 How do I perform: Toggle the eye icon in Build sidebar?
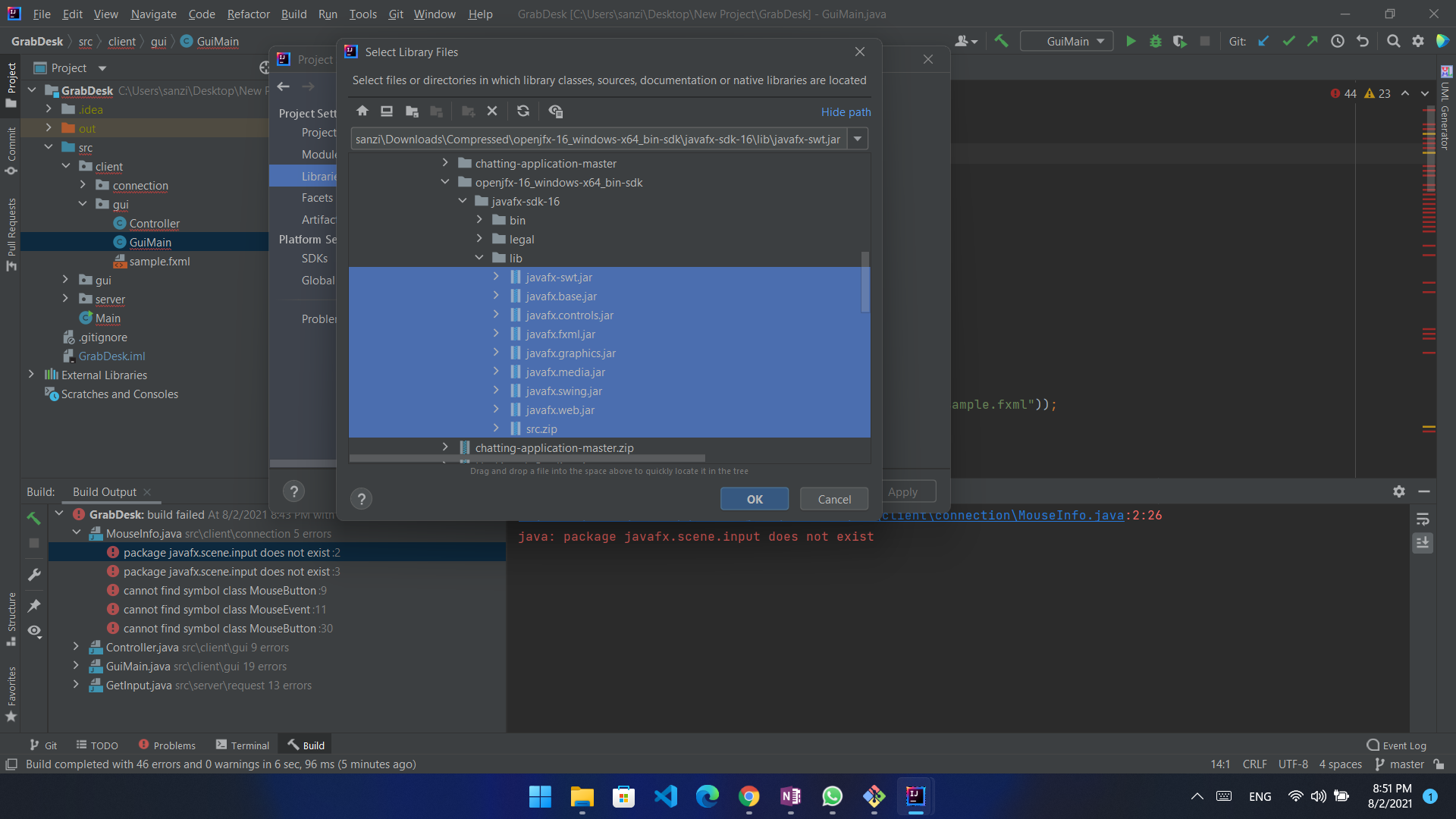34,631
